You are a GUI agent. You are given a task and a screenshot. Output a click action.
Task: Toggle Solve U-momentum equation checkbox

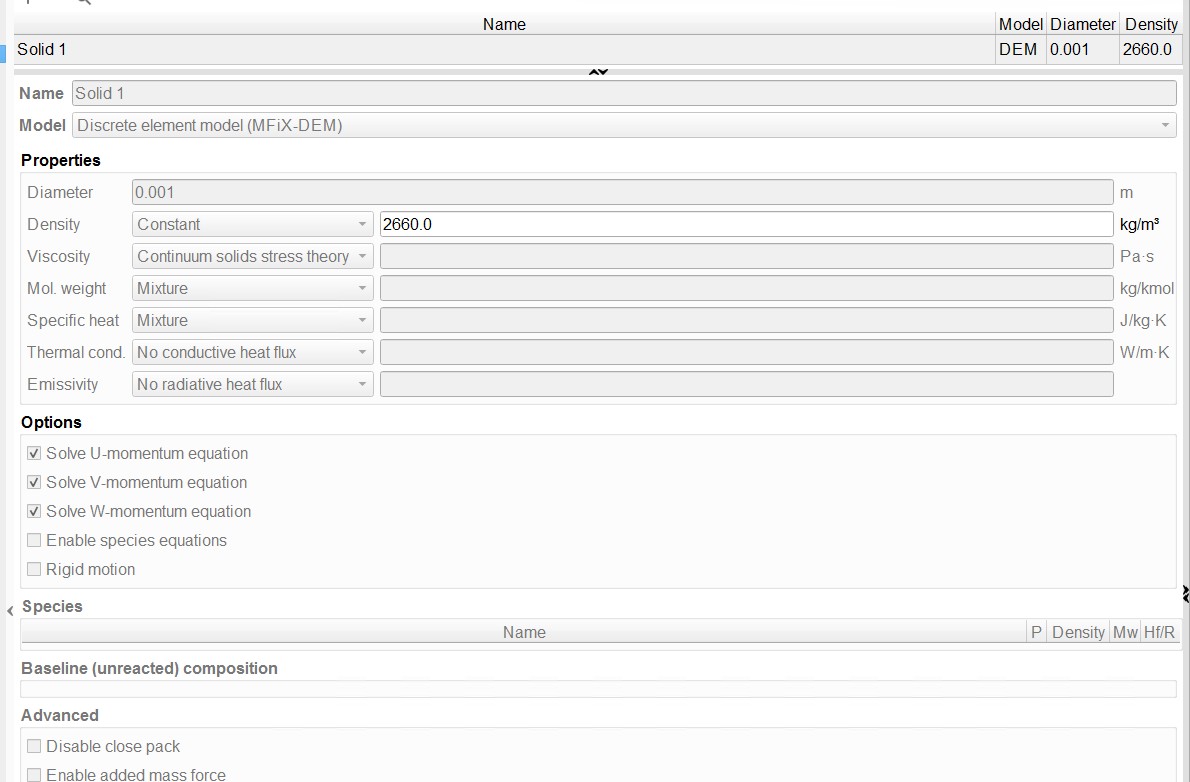(x=35, y=453)
